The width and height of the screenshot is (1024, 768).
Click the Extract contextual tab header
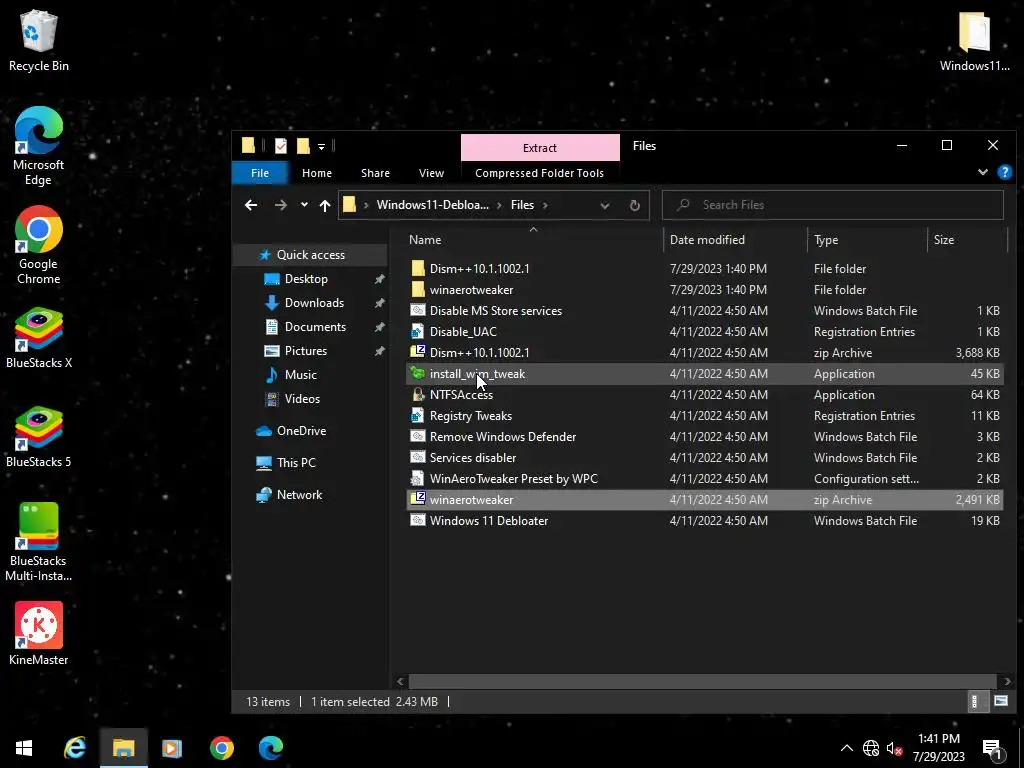540,148
